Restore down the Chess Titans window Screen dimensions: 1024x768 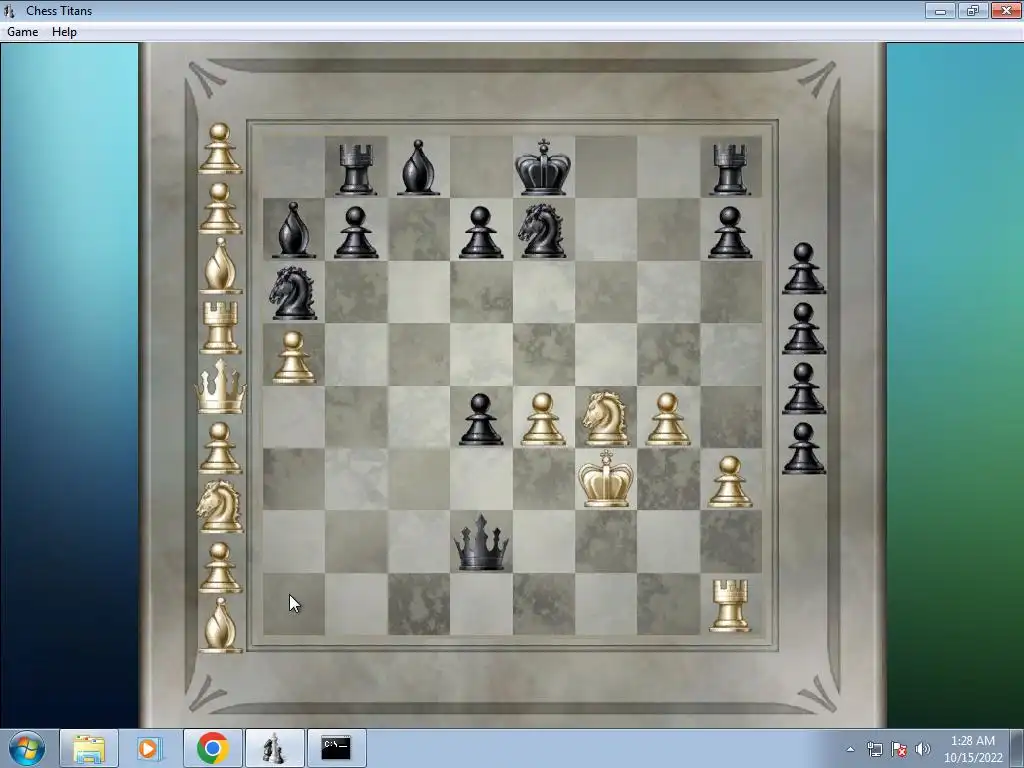972,10
